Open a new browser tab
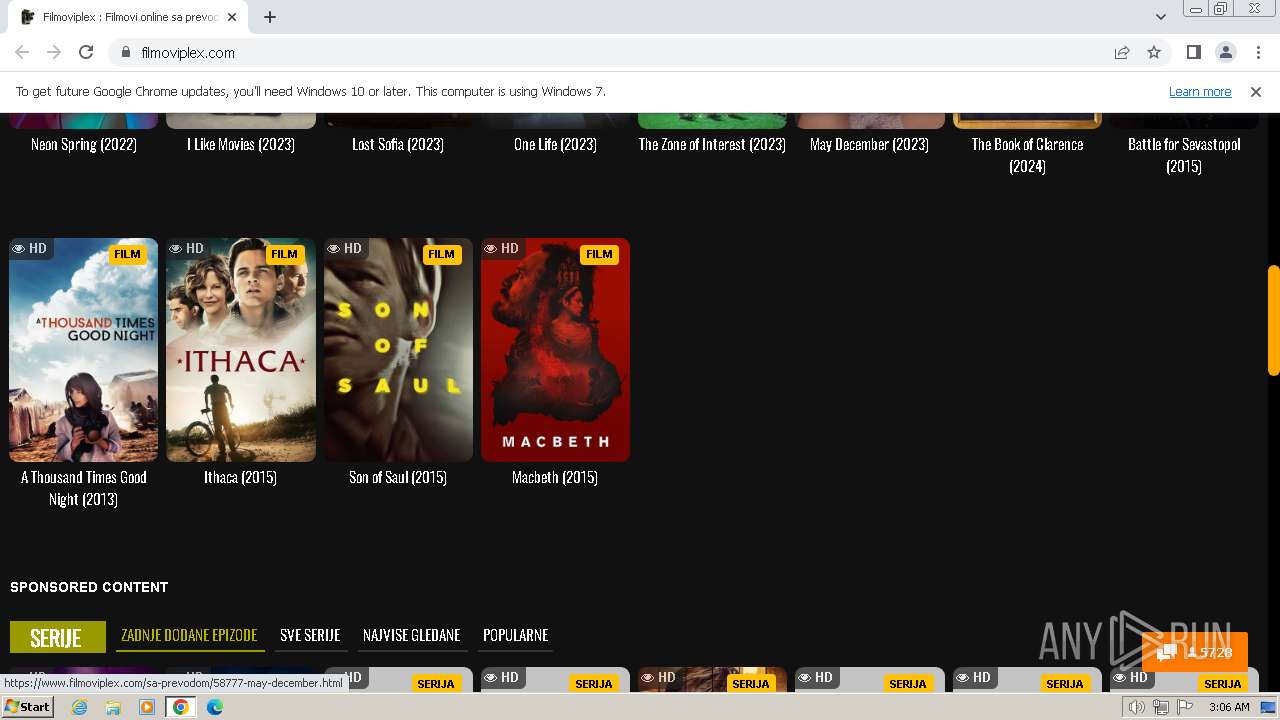The width and height of the screenshot is (1280, 720). click(270, 17)
